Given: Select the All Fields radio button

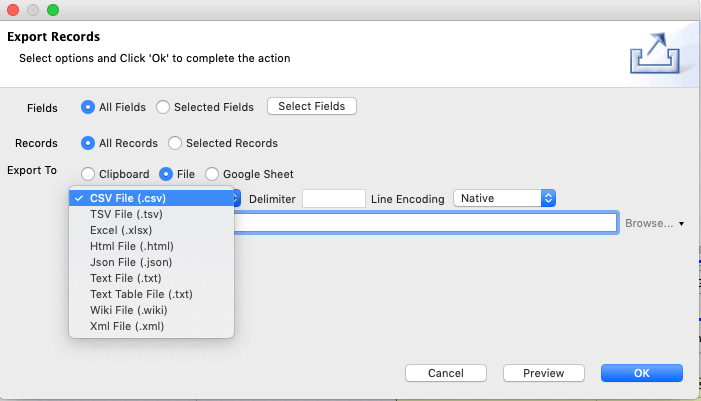Looking at the screenshot, I should [88, 107].
